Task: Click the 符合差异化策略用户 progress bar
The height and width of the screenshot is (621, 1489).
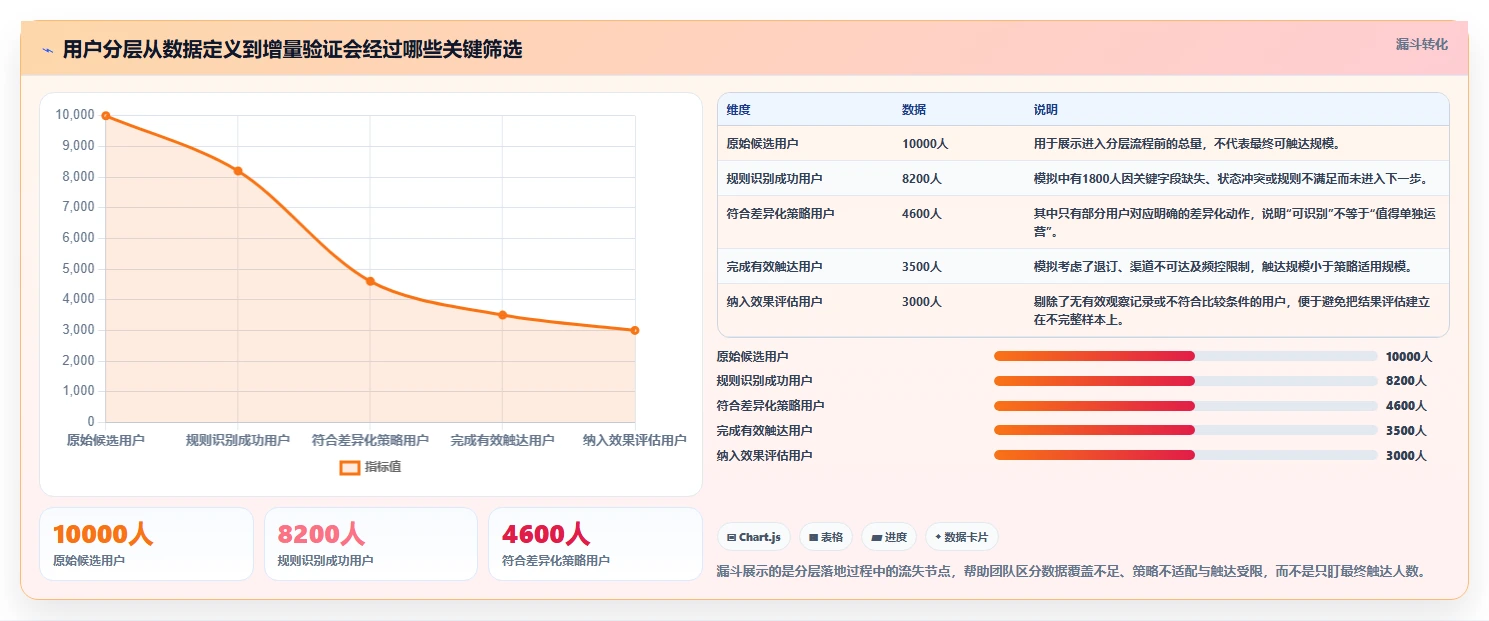Action: coord(1186,406)
